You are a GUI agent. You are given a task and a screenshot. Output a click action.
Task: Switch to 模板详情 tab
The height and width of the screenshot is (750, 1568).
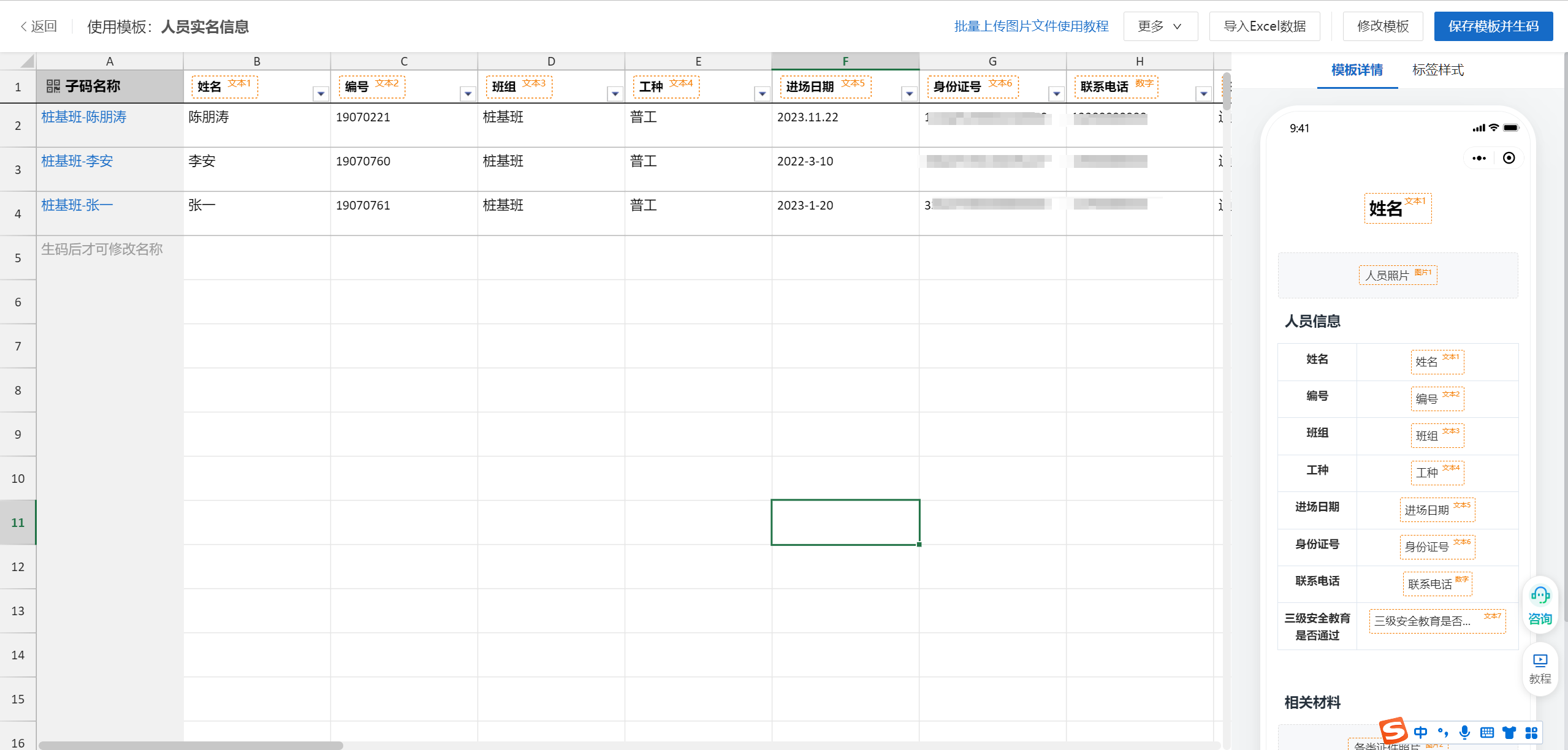pyautogui.click(x=1357, y=70)
